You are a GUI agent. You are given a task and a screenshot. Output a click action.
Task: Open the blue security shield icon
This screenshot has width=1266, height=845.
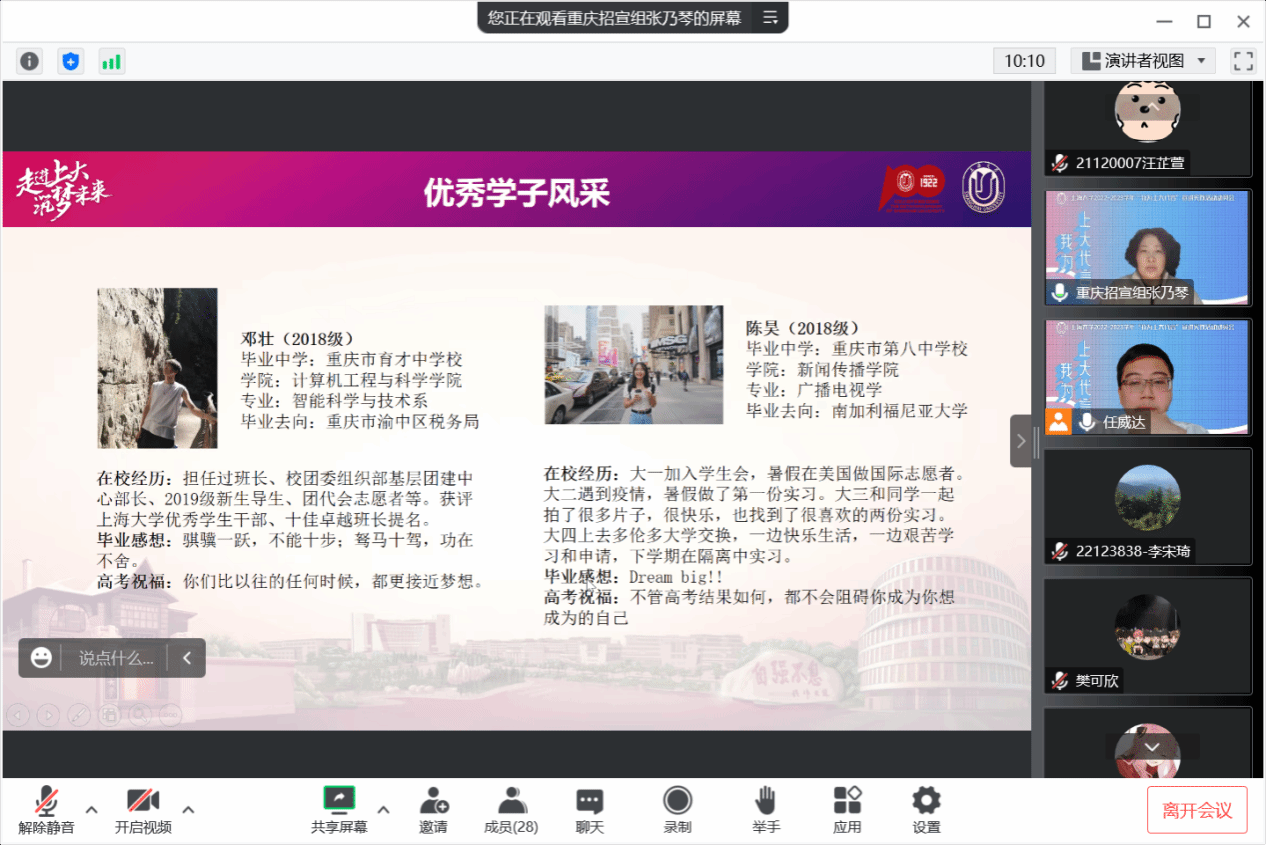click(70, 61)
